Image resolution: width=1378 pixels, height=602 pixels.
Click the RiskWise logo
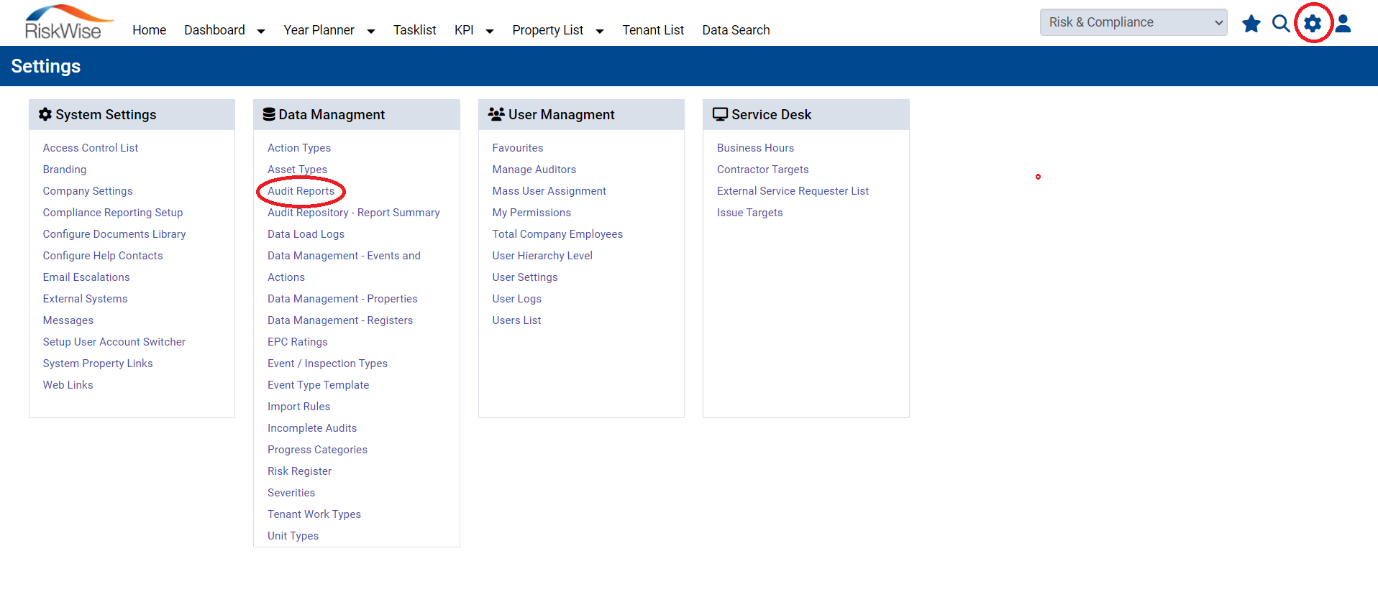coord(68,22)
